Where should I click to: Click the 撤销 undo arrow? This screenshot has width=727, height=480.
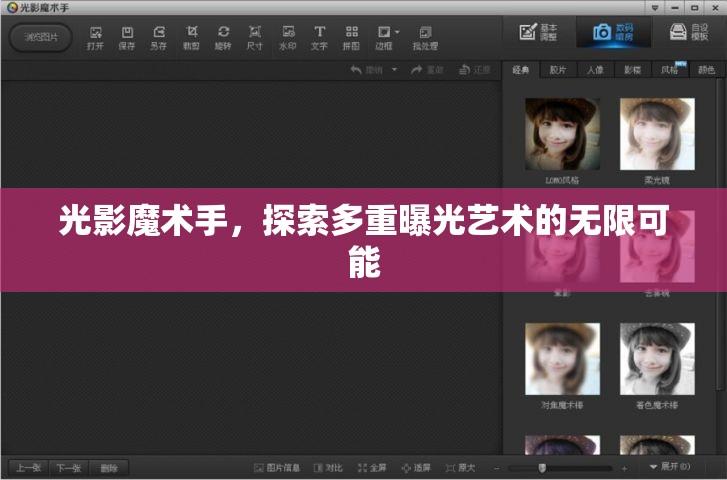[x=356, y=70]
